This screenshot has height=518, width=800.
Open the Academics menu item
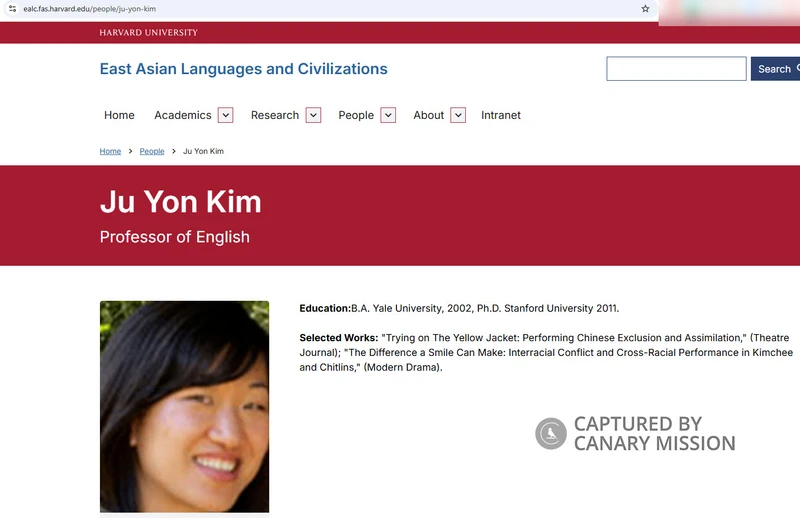(x=183, y=115)
